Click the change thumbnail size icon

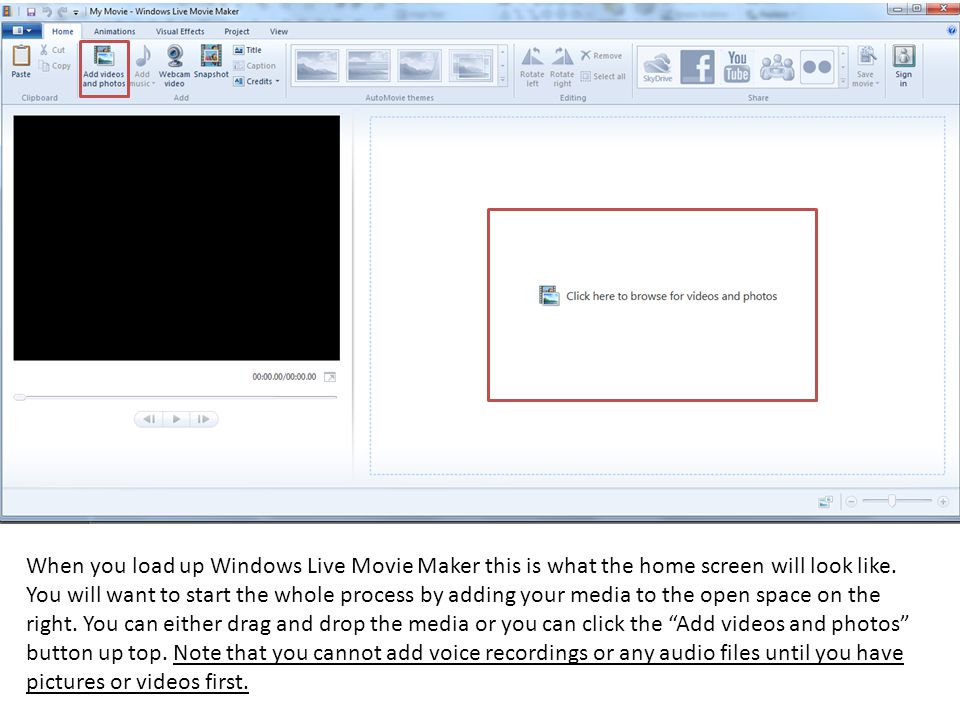click(825, 502)
